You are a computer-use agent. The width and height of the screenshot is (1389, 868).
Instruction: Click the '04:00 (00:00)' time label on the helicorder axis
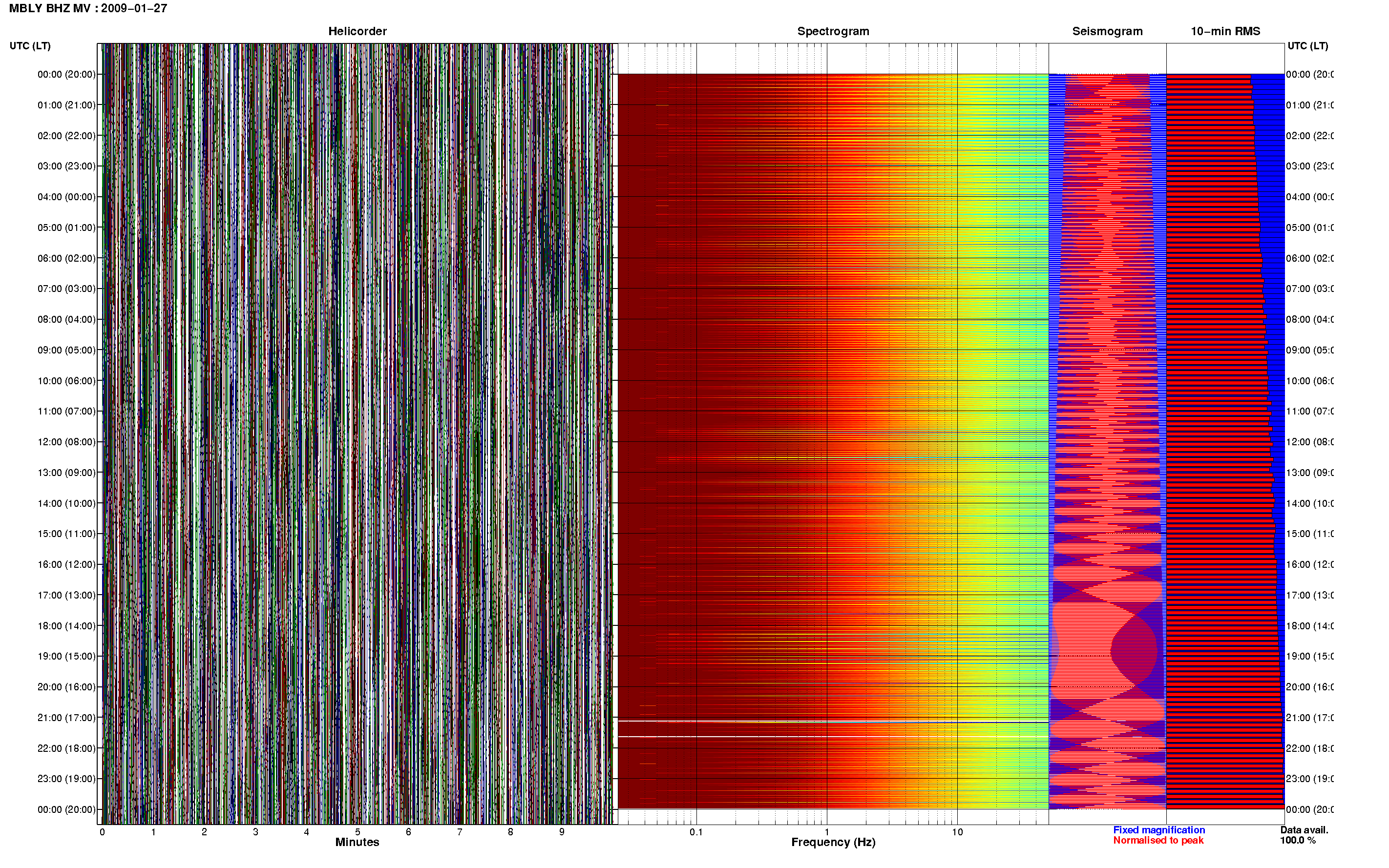click(x=66, y=197)
